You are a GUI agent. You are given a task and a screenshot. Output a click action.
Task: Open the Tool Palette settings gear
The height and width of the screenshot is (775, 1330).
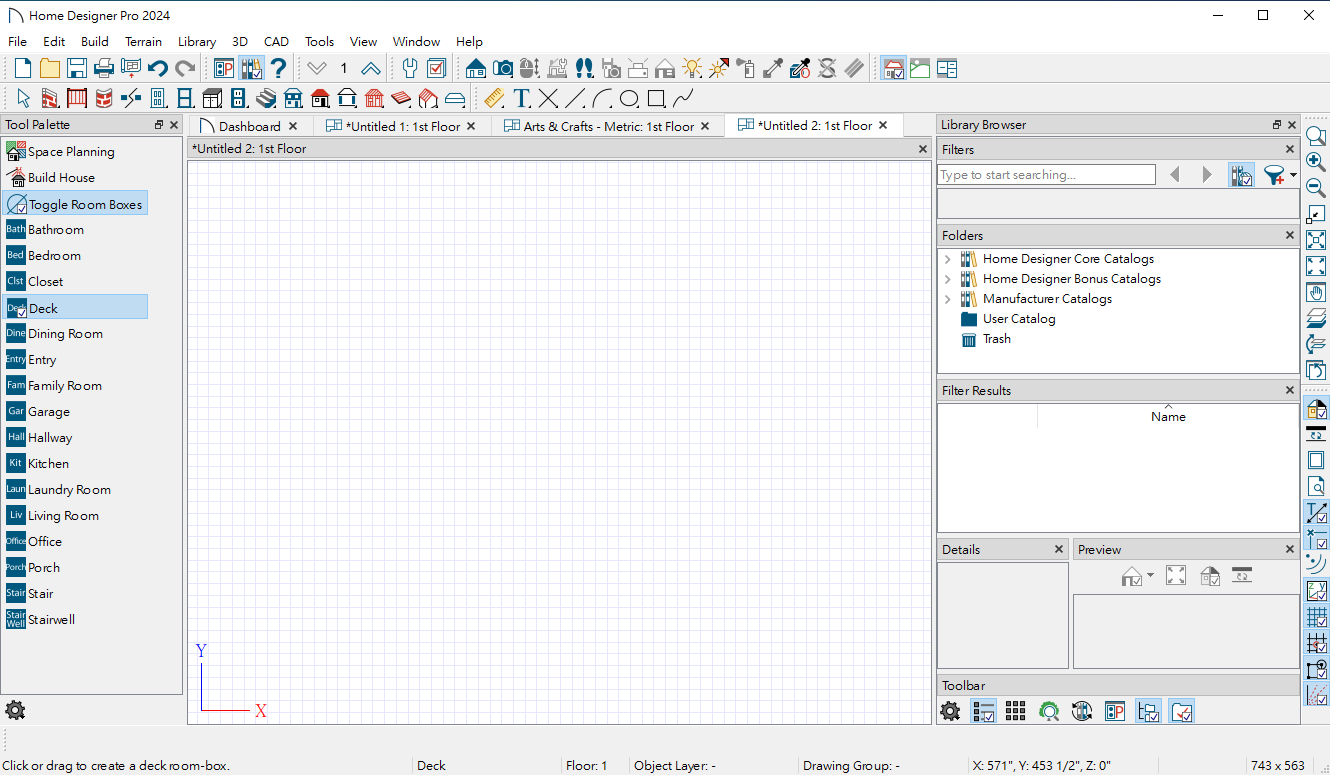tap(15, 711)
